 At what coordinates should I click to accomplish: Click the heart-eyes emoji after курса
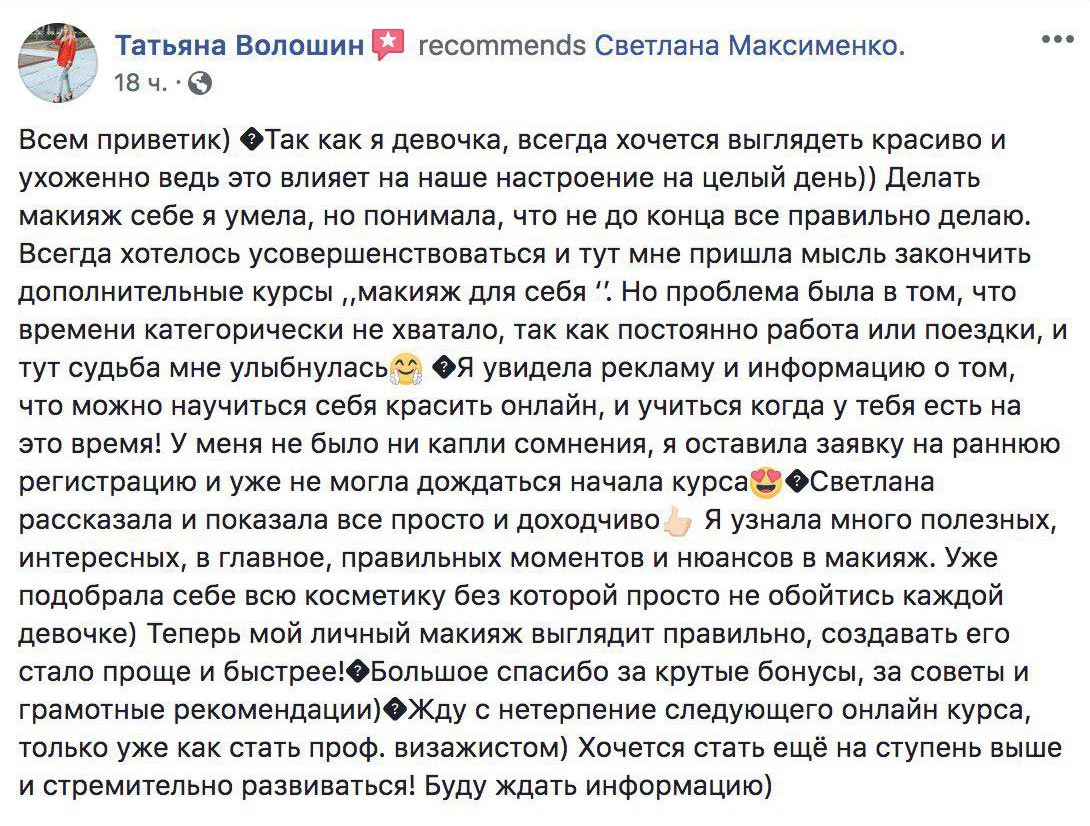pyautogui.click(x=766, y=483)
